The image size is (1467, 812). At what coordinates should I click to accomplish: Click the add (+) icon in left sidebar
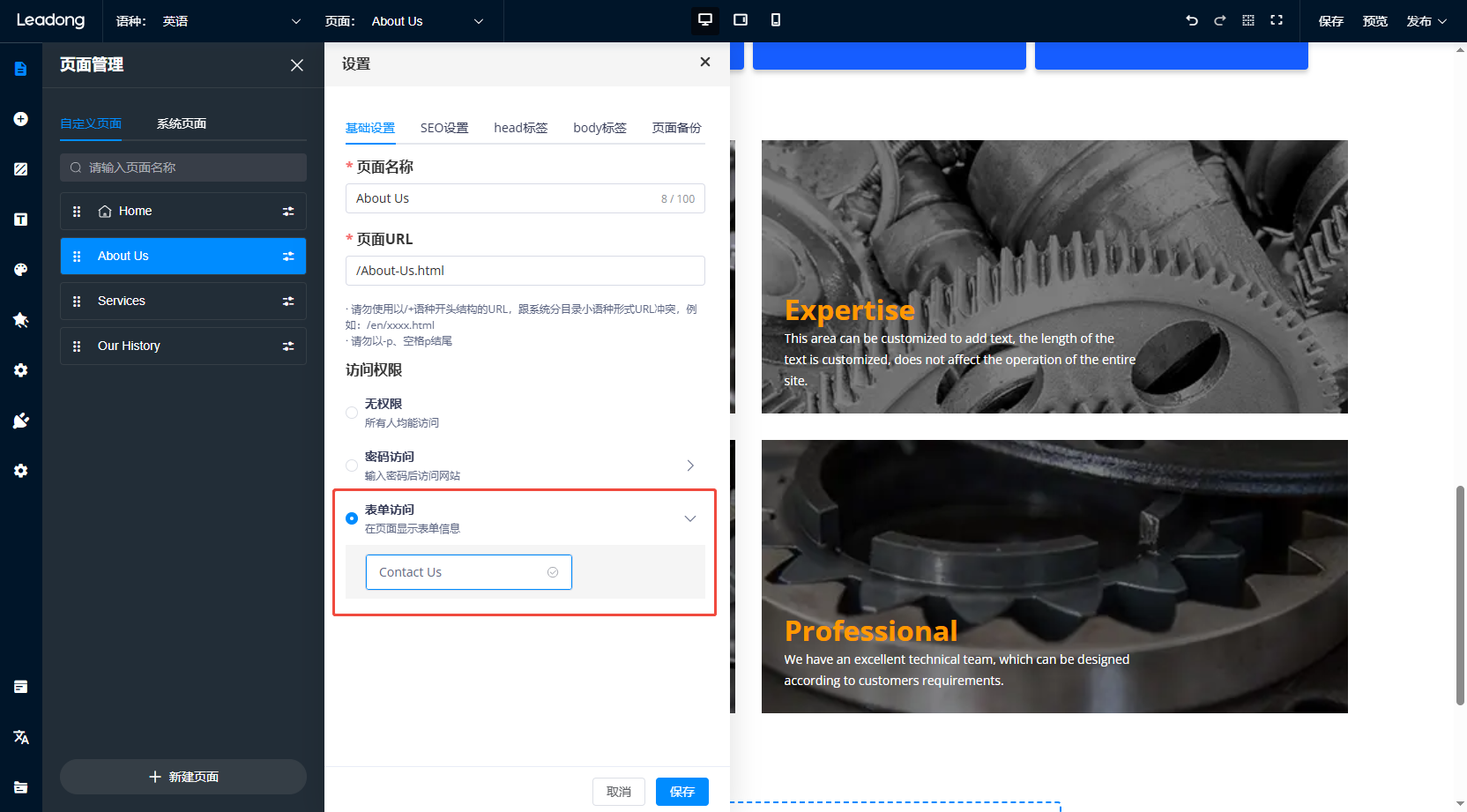[20, 118]
